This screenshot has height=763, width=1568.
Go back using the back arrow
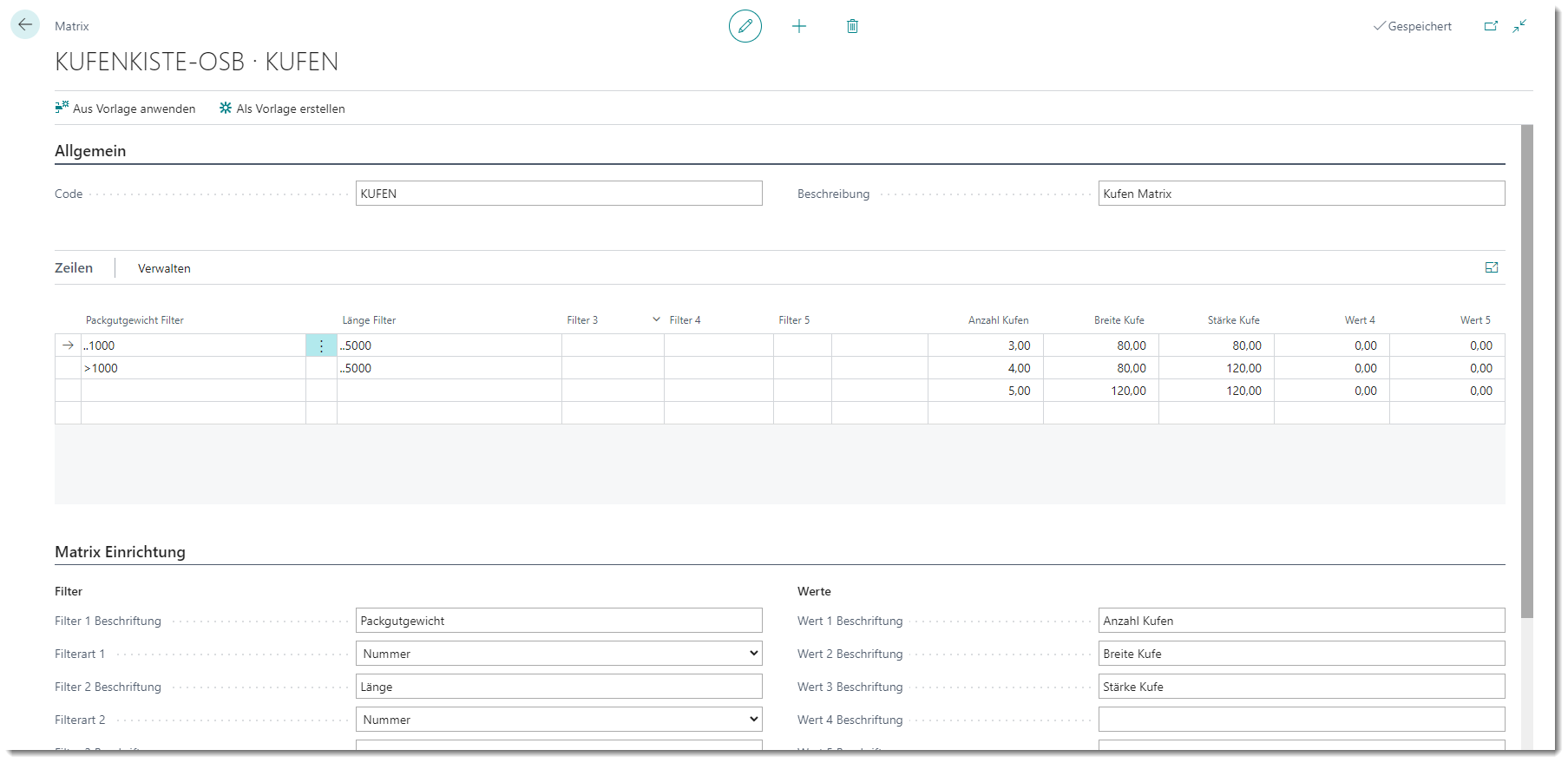[25, 25]
